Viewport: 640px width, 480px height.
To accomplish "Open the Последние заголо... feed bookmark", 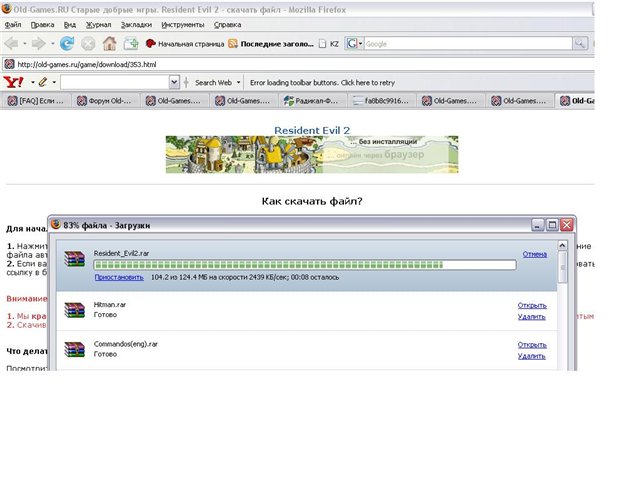I will (x=271, y=44).
